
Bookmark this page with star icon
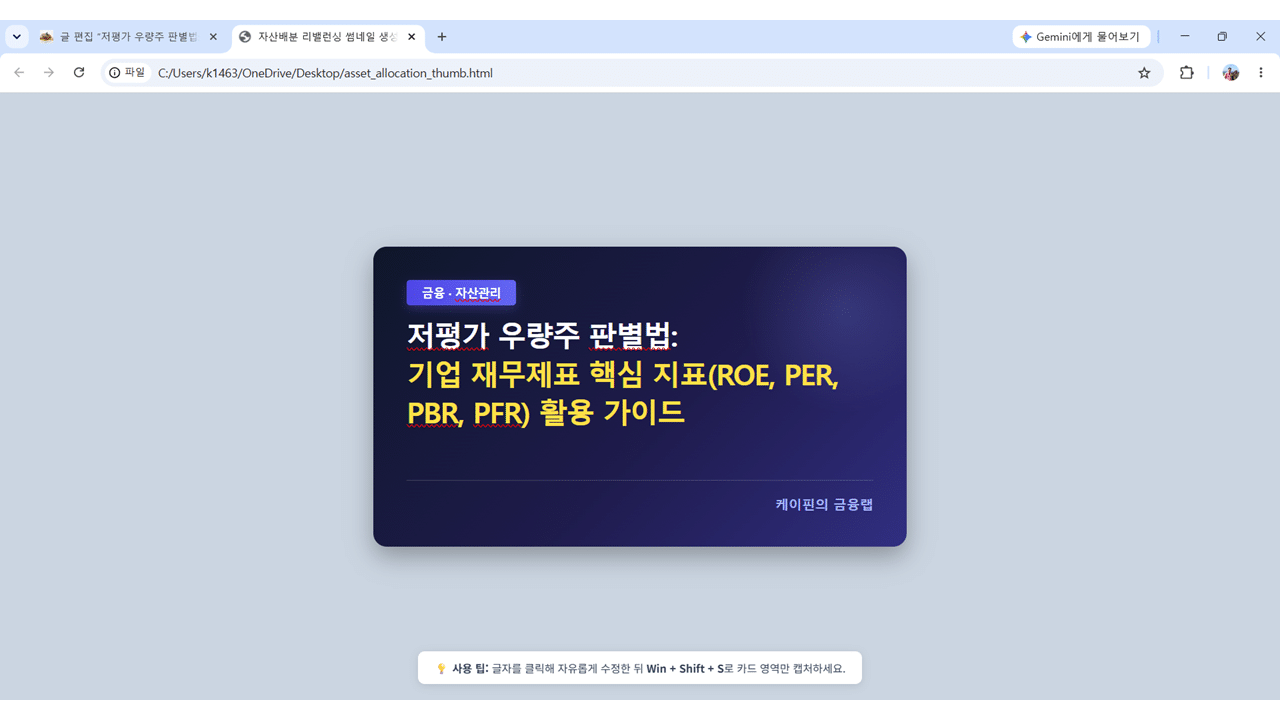pos(1144,73)
